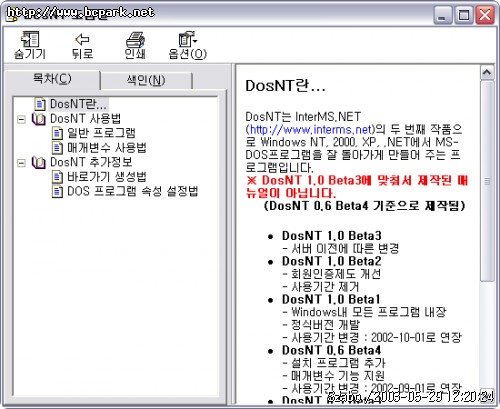Collapse the DosNT 사용법 tree node
500x409 pixels.
pos(22,119)
